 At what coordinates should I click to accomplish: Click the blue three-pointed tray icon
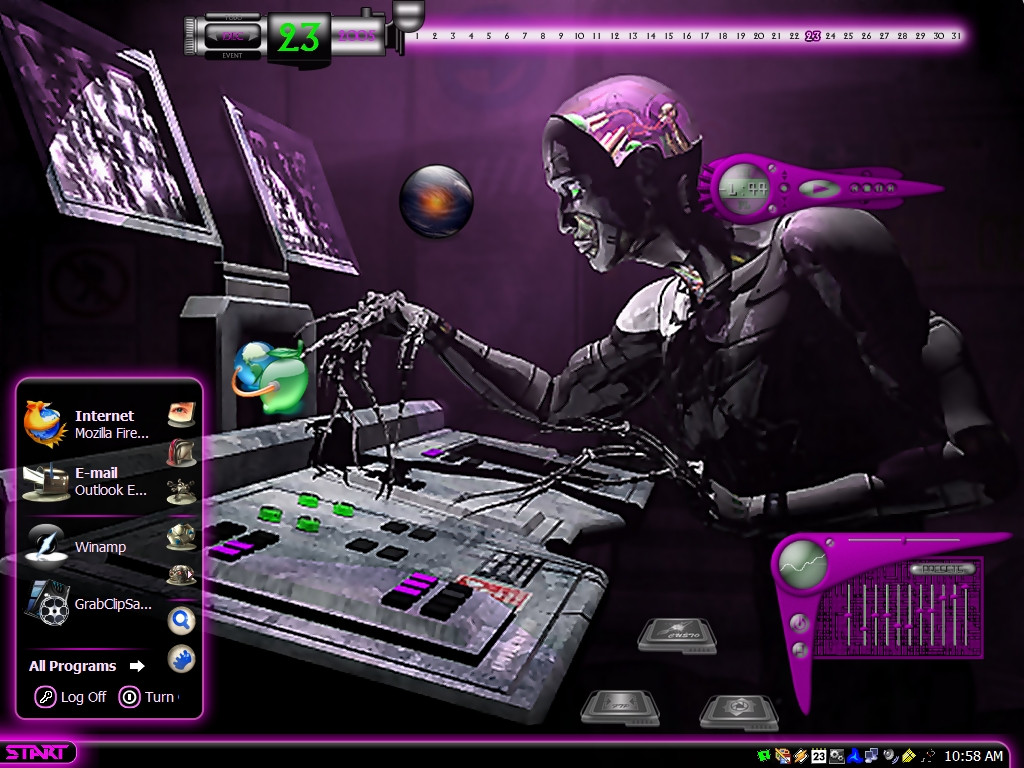(x=854, y=756)
